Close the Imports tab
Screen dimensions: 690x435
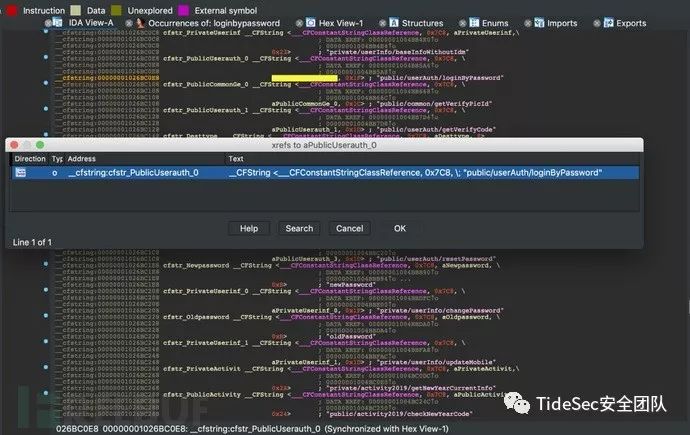tap(528, 23)
